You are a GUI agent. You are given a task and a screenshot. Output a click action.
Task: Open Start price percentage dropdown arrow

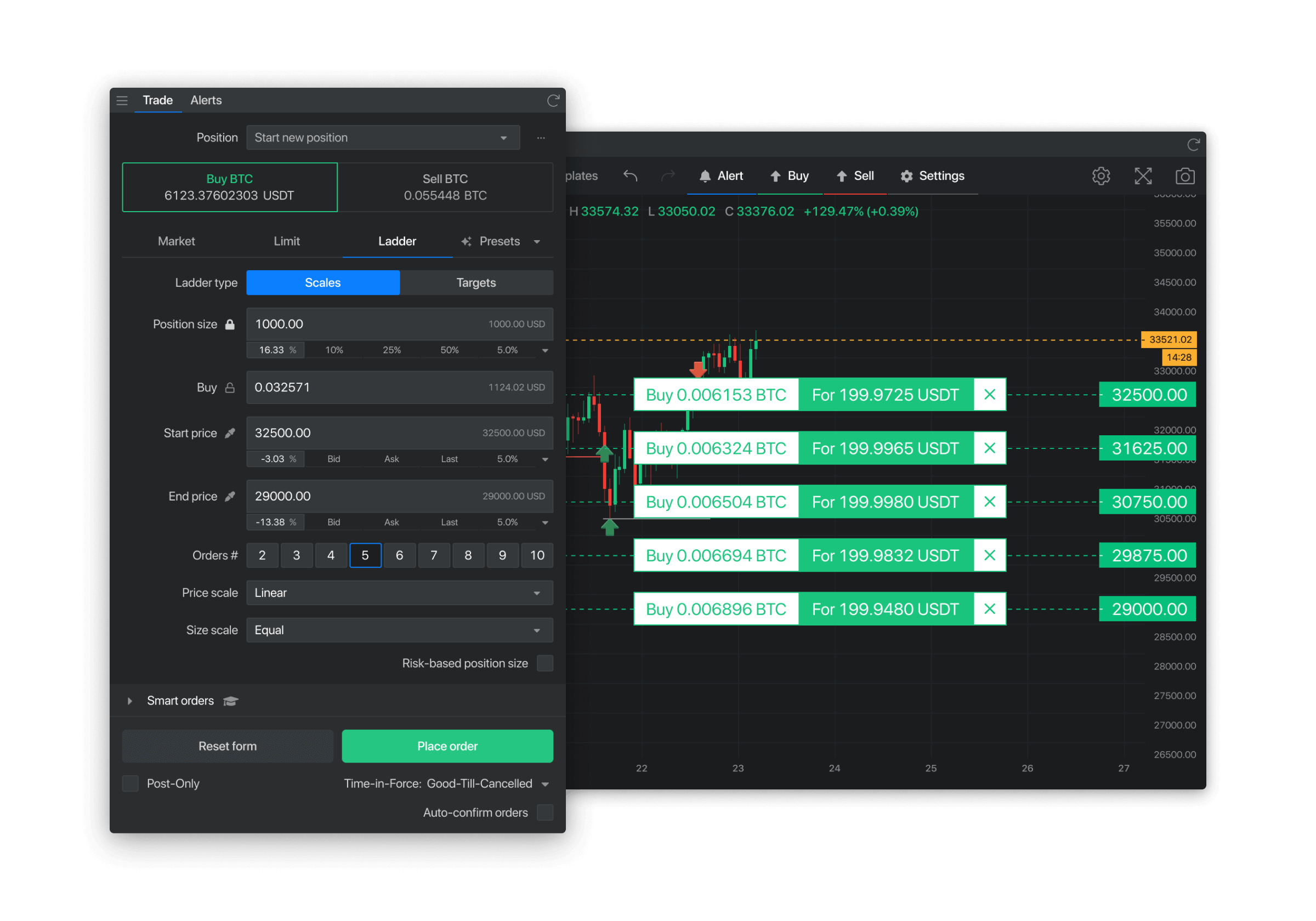[545, 459]
